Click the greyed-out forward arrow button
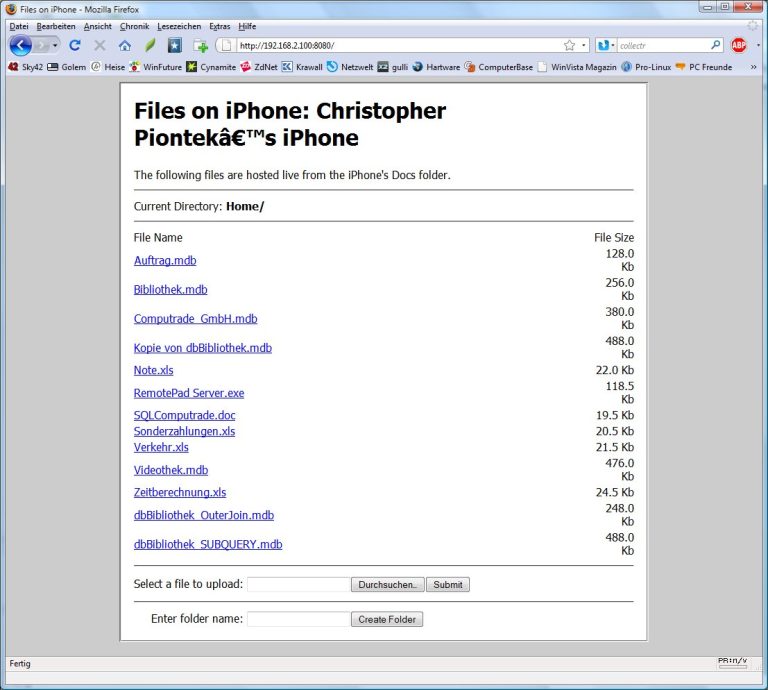Image resolution: width=768 pixels, height=690 pixels. coord(41,46)
